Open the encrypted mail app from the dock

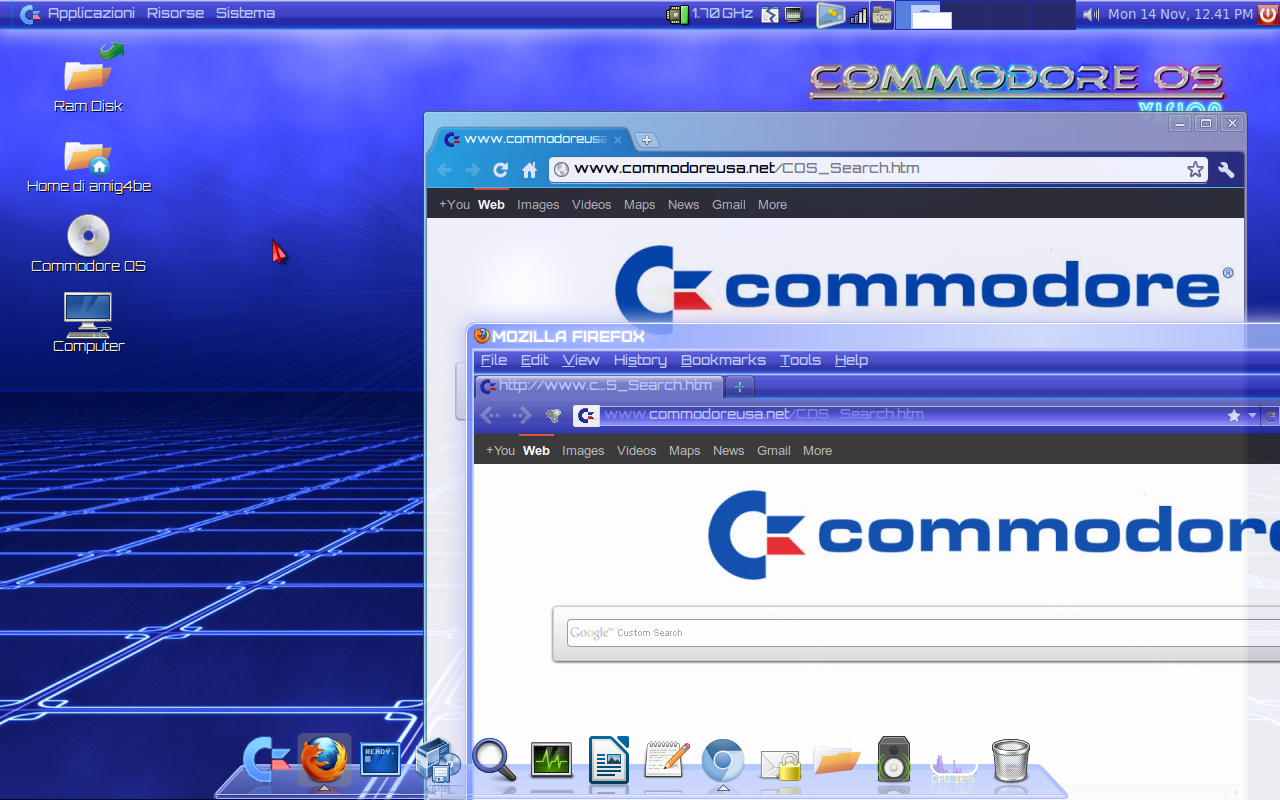(x=780, y=765)
